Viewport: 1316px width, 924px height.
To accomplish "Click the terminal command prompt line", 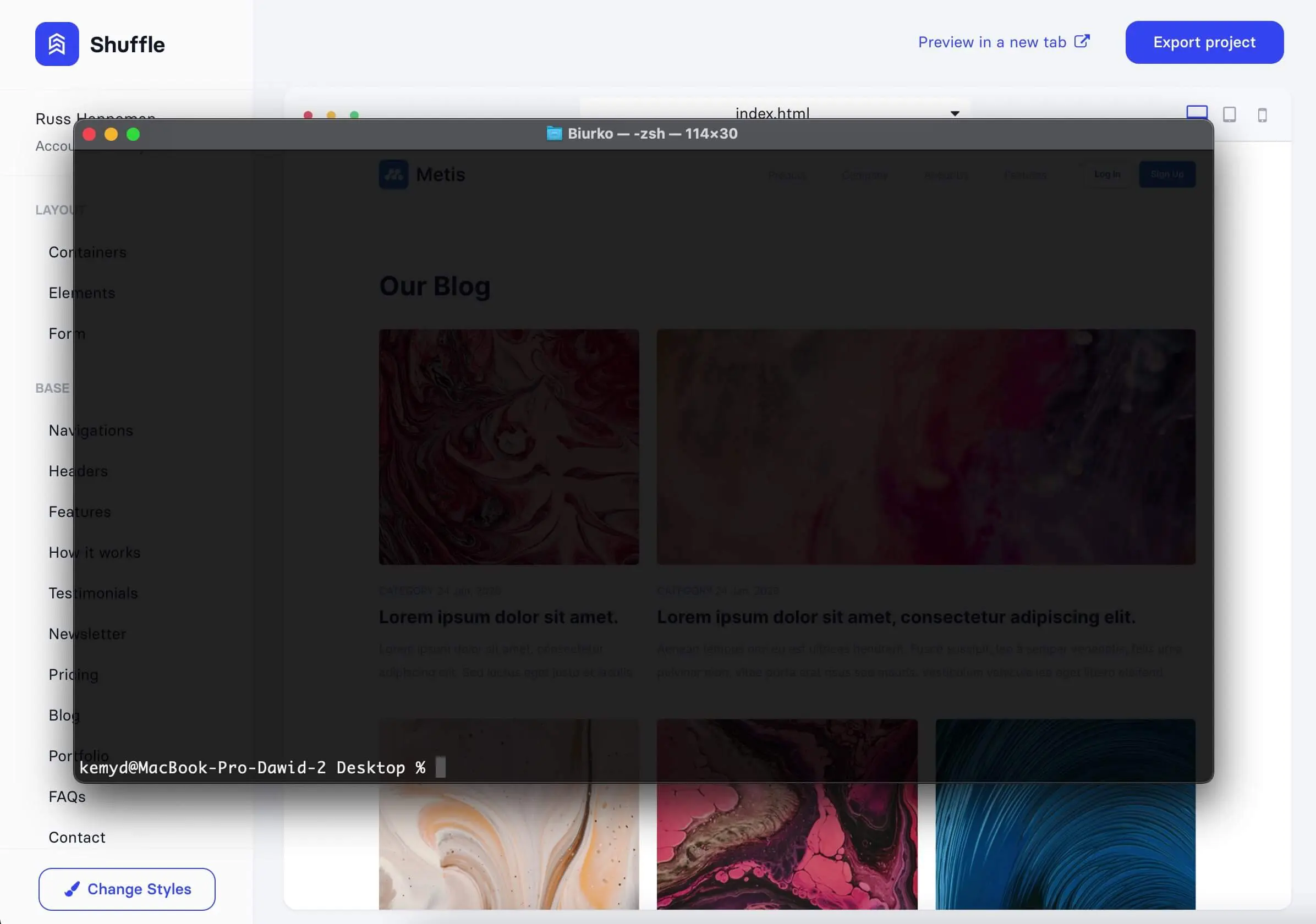I will coord(252,768).
